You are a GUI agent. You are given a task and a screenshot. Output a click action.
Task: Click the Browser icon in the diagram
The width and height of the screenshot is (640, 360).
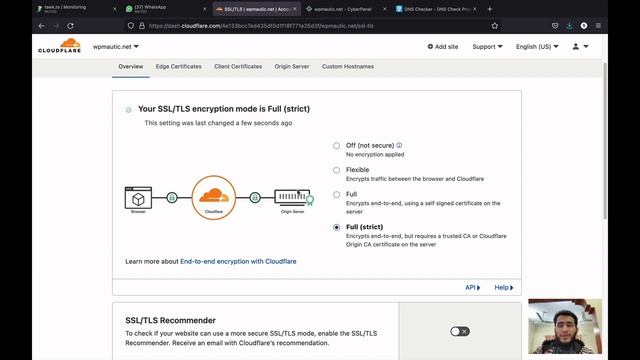138,198
